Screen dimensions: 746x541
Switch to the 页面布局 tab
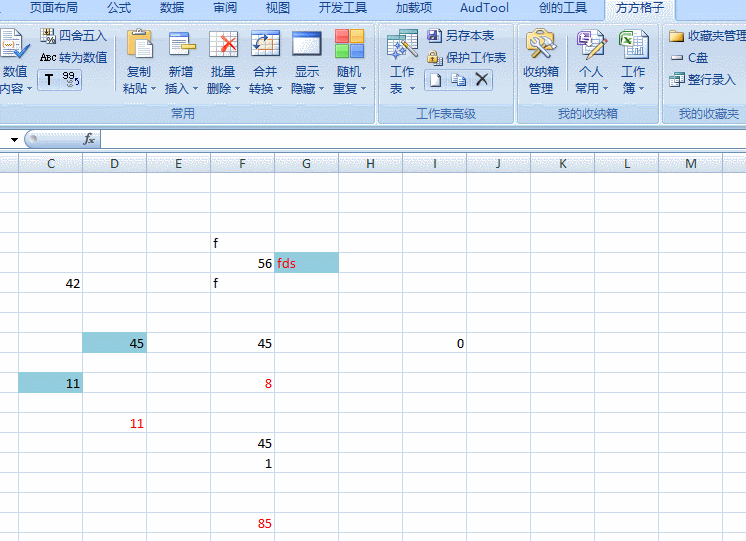[x=53, y=8]
